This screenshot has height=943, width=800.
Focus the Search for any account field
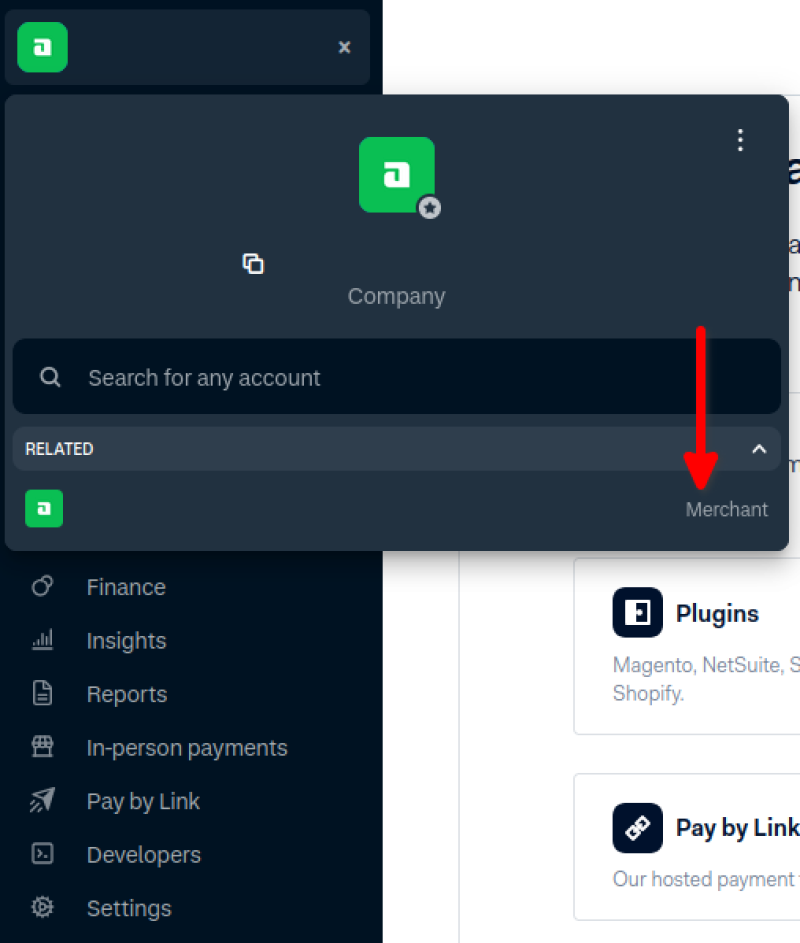click(397, 376)
